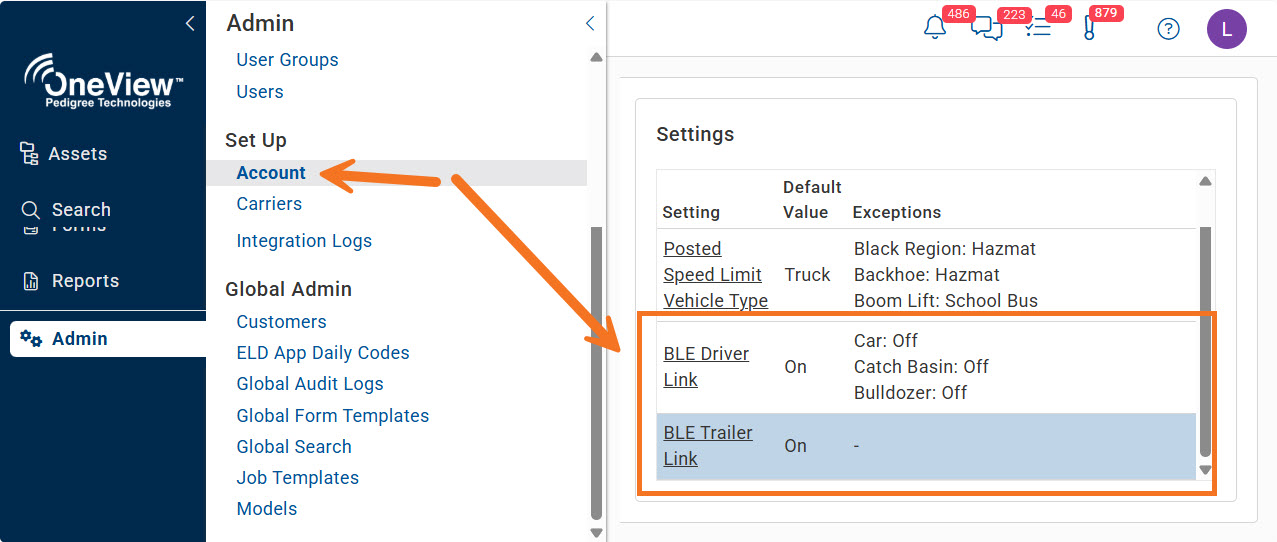Open Global Audit Logs
This screenshot has width=1277, height=542.
[310, 384]
